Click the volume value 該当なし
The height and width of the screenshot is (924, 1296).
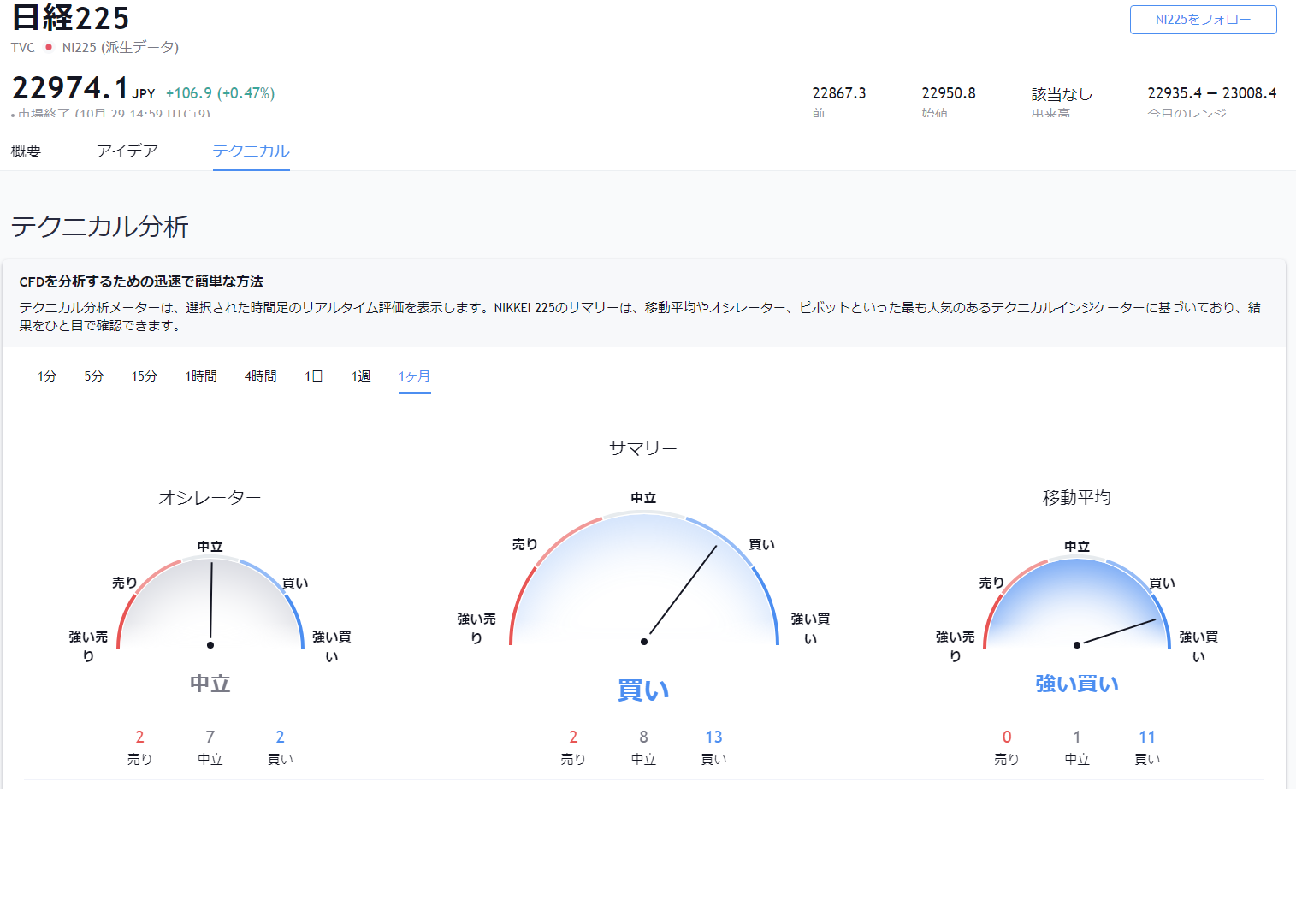click(x=1062, y=94)
